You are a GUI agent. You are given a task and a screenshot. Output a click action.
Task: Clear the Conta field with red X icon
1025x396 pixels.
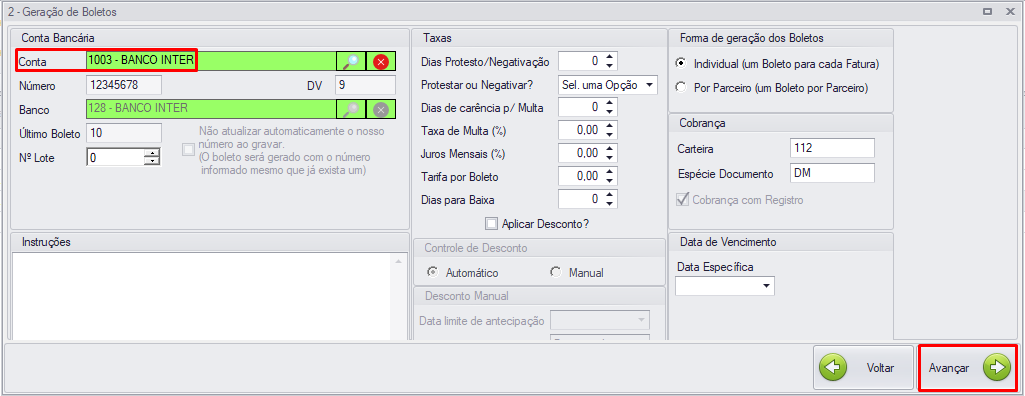(381, 61)
